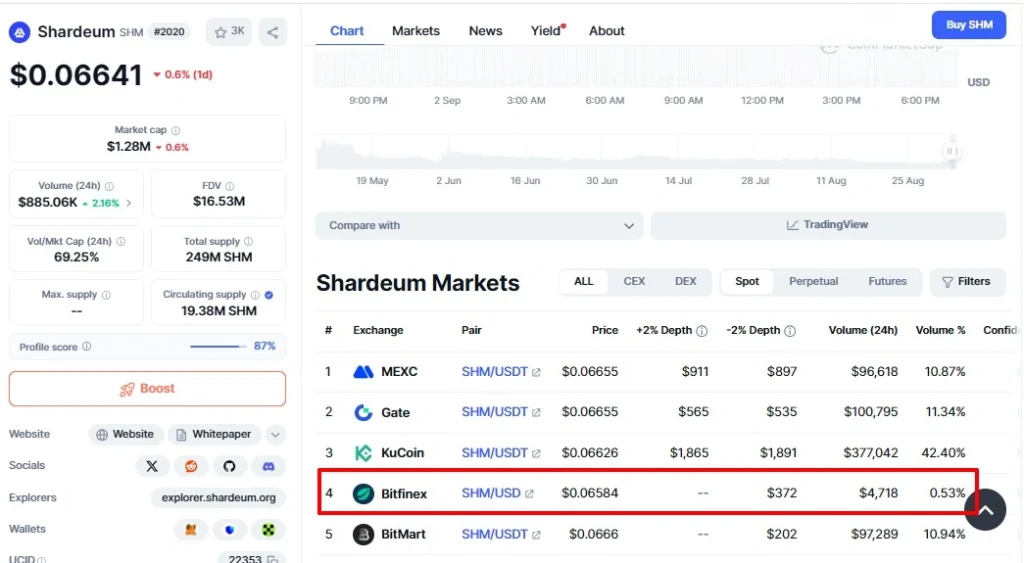Switch to the News tab
The width and height of the screenshot is (1024, 563).
(x=486, y=31)
